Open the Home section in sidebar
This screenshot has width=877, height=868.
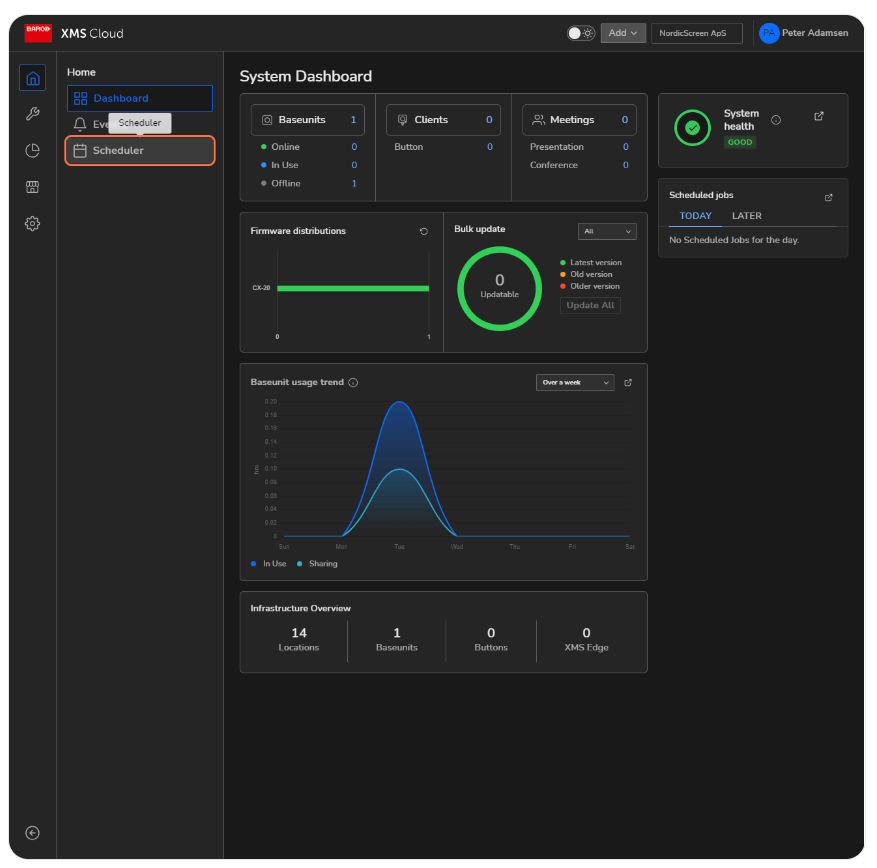[32, 78]
